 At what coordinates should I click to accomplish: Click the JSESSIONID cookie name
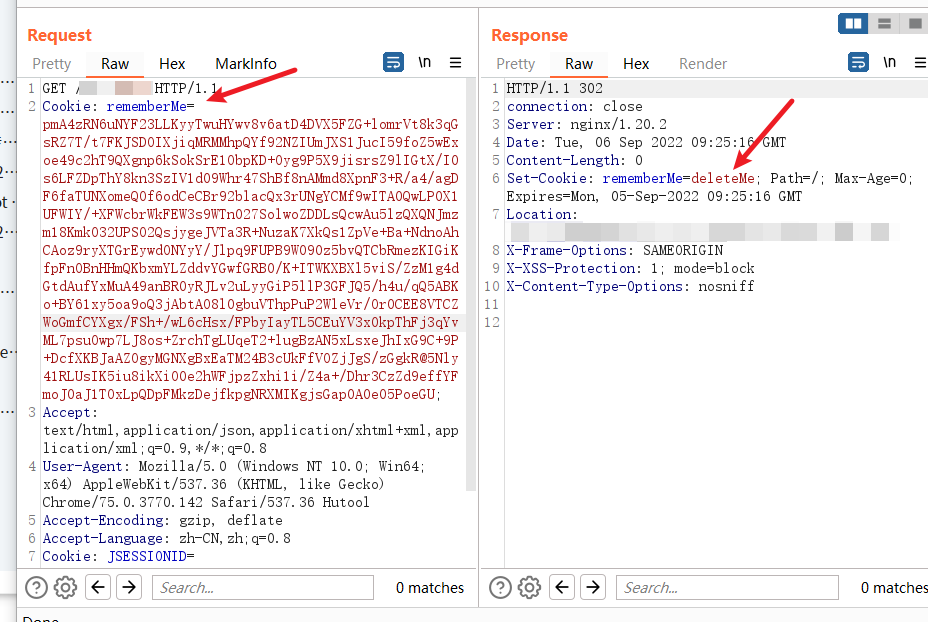point(147,556)
